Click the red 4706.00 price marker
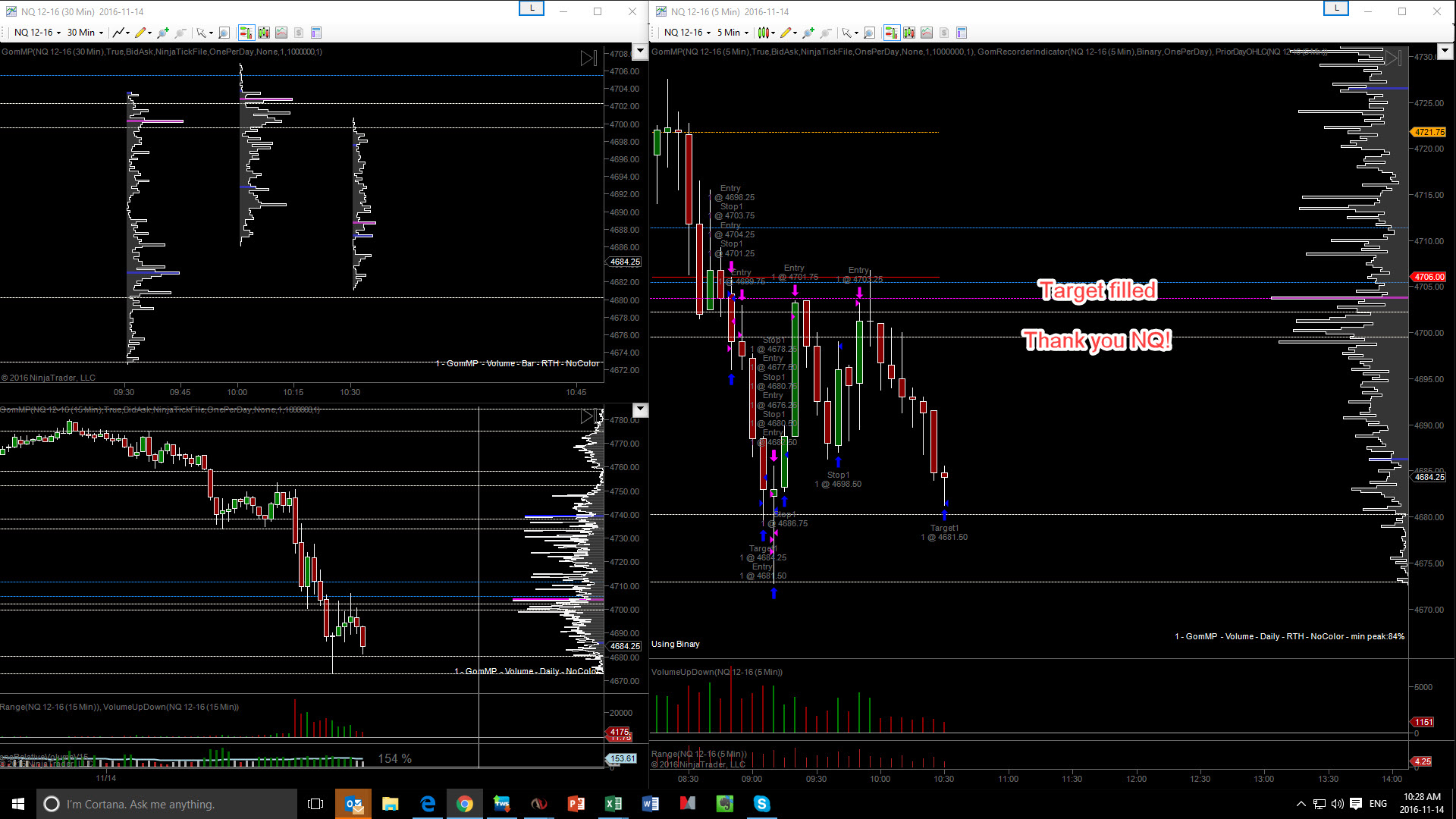The width and height of the screenshot is (1456, 819). click(1429, 277)
